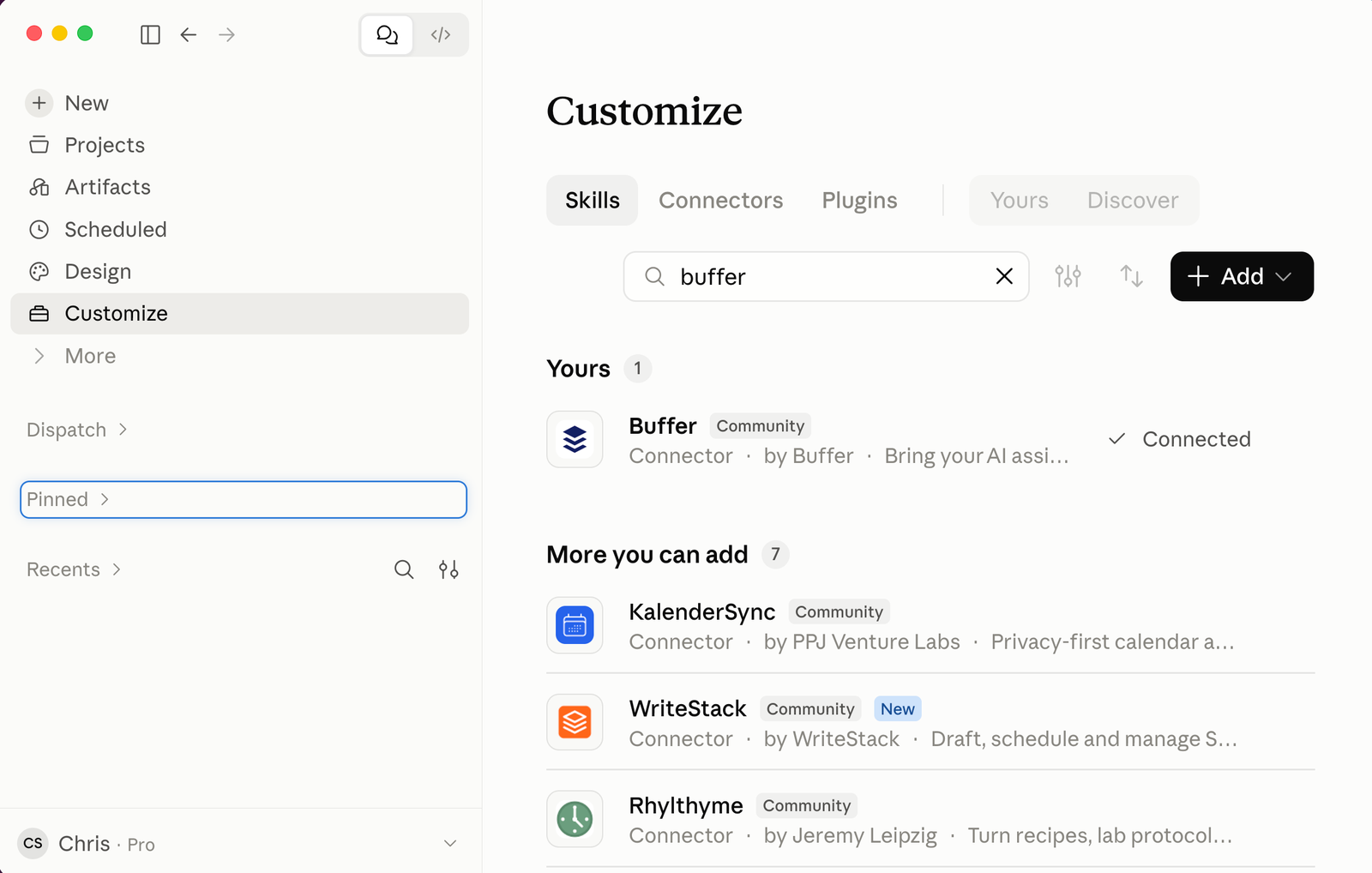Open Projects in the sidebar
Viewport: 1372px width, 873px height.
point(239,145)
